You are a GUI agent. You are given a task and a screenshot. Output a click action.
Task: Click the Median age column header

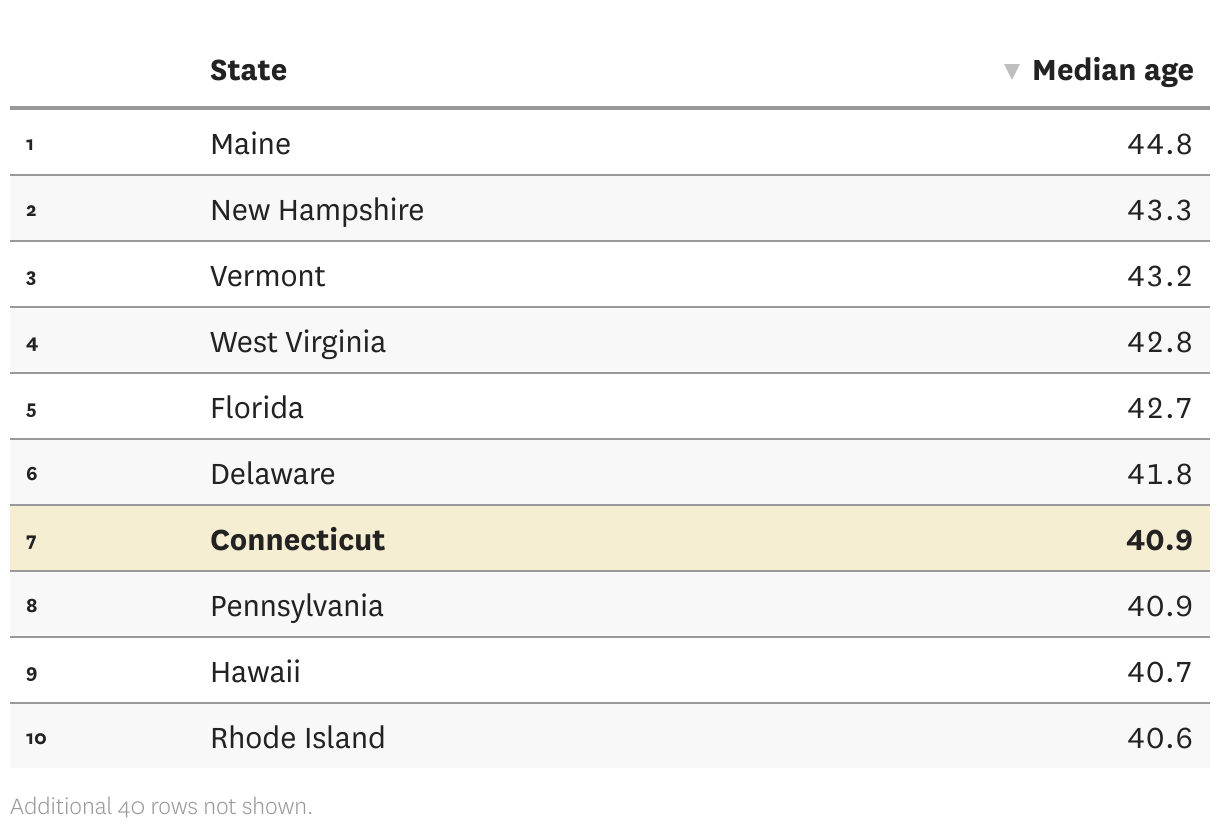tap(1112, 70)
